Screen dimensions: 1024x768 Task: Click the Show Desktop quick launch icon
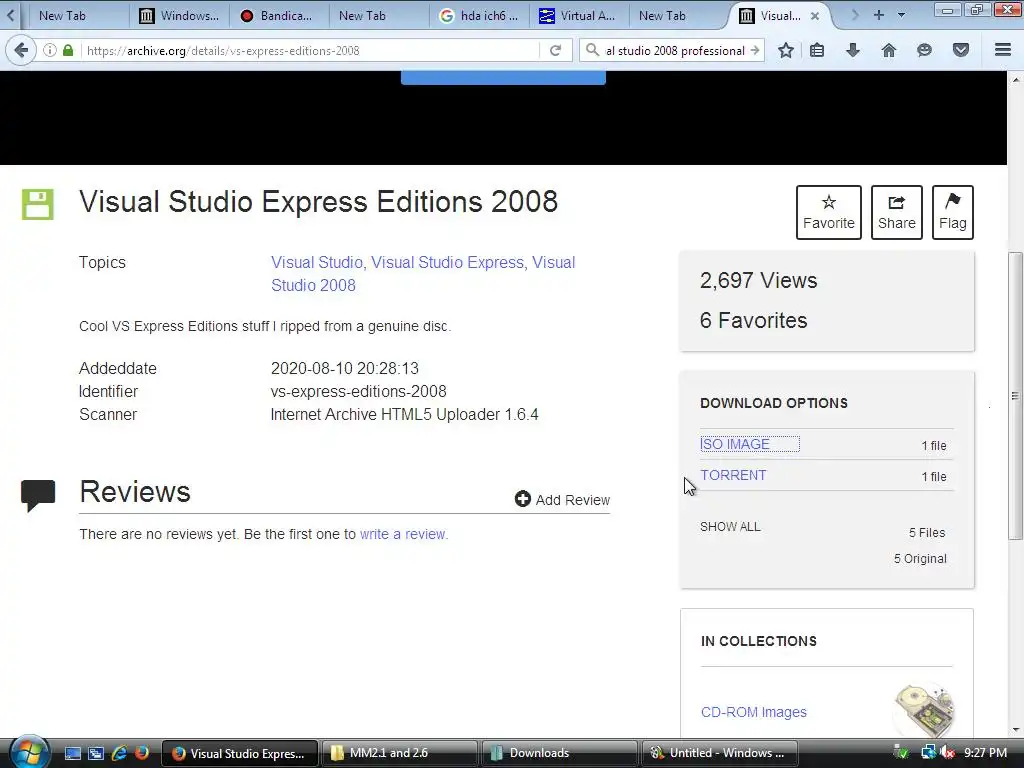click(72, 753)
